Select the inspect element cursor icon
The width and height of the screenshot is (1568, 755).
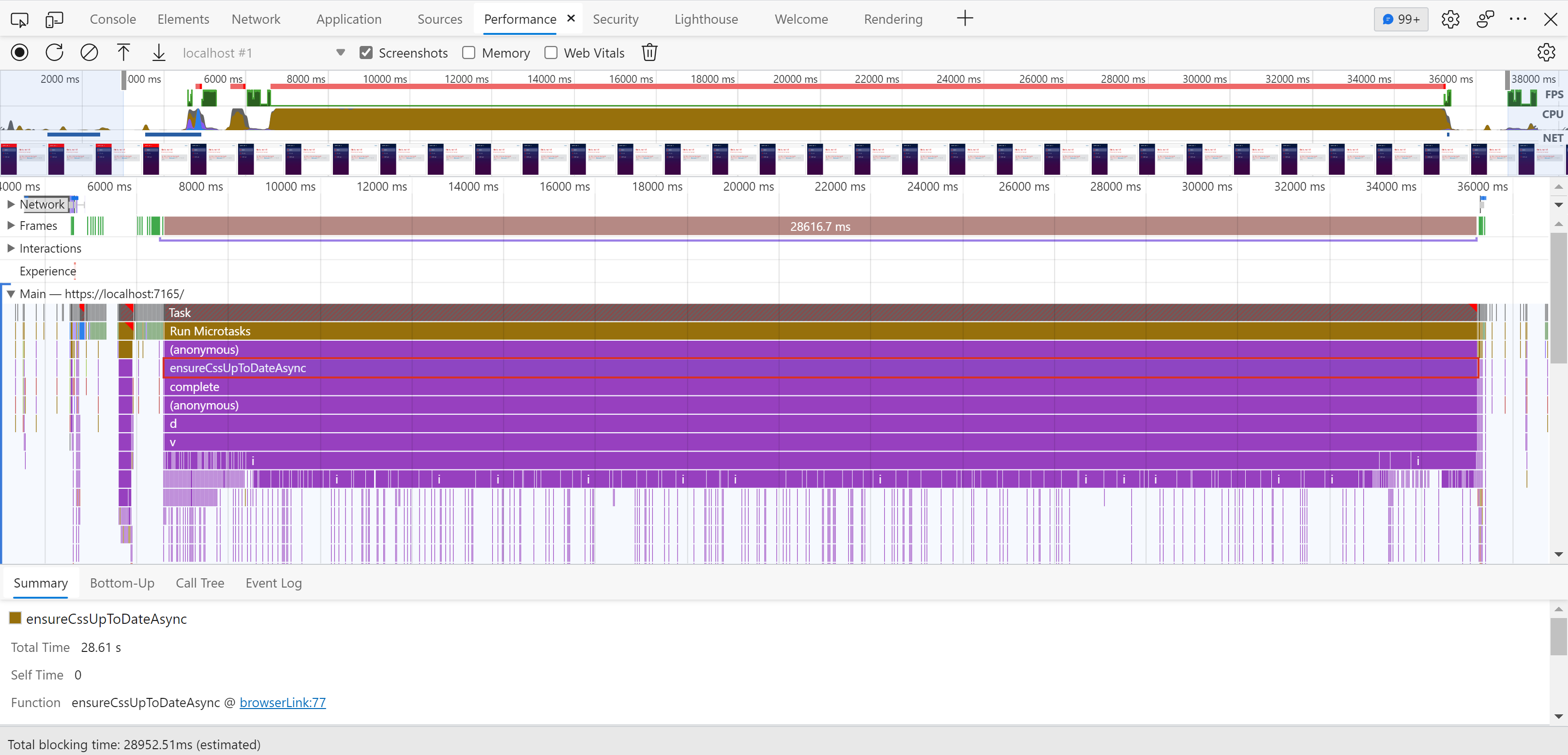click(x=19, y=19)
